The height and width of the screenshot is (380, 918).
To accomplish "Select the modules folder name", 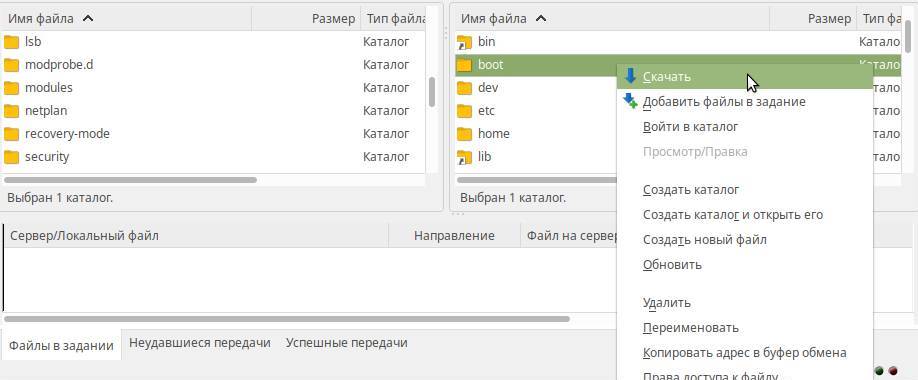I will pyautogui.click(x=49, y=88).
